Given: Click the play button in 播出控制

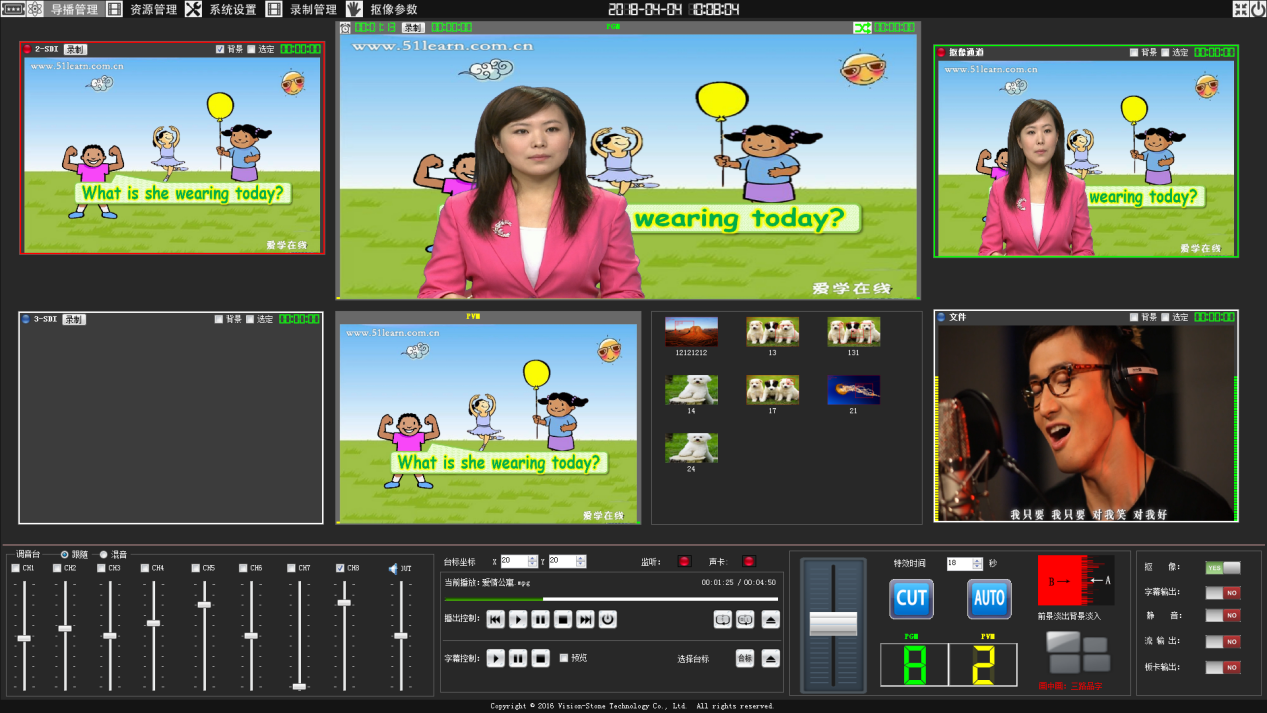Looking at the screenshot, I should [518, 620].
